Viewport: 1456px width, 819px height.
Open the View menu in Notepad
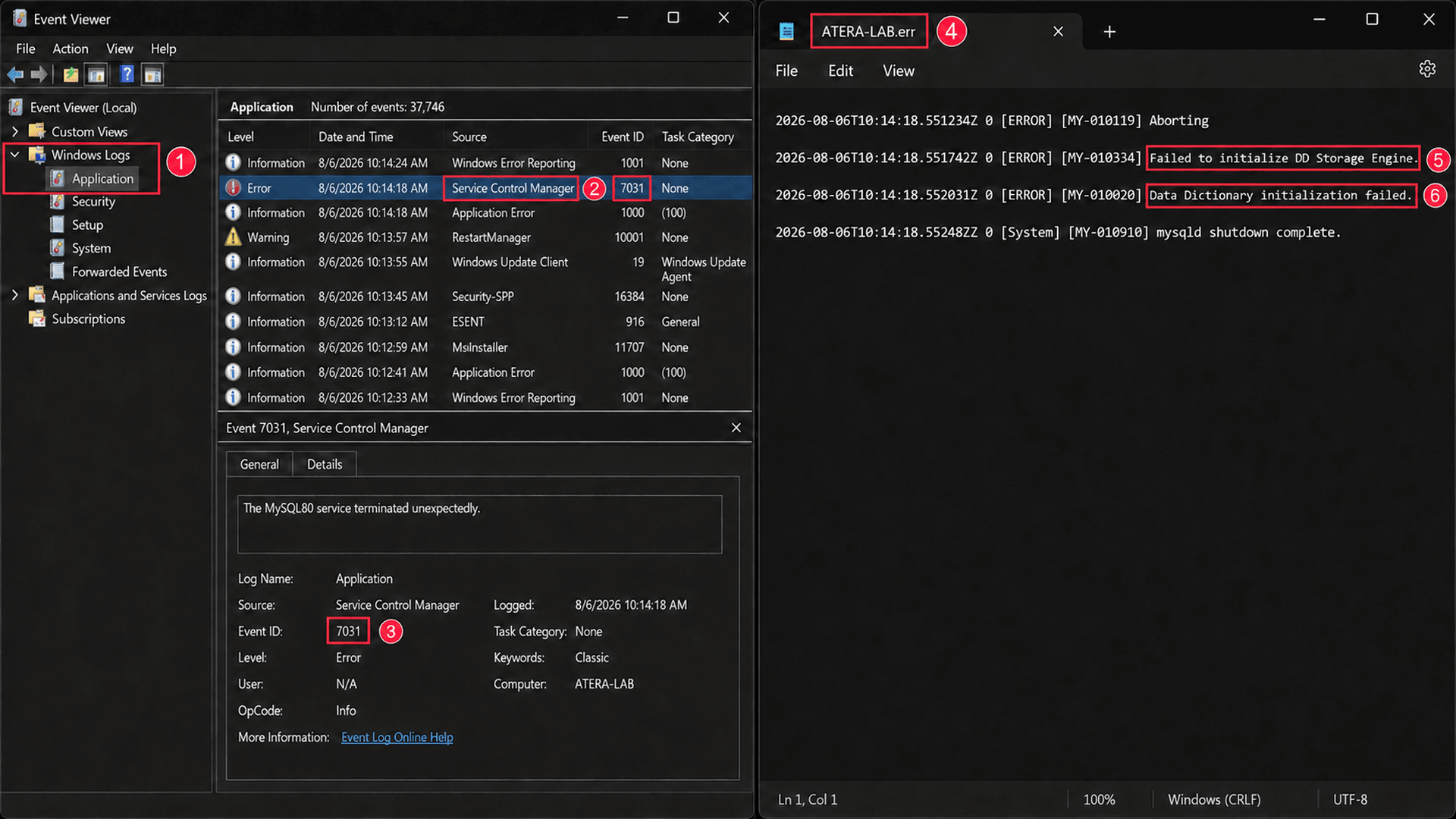[x=899, y=71]
